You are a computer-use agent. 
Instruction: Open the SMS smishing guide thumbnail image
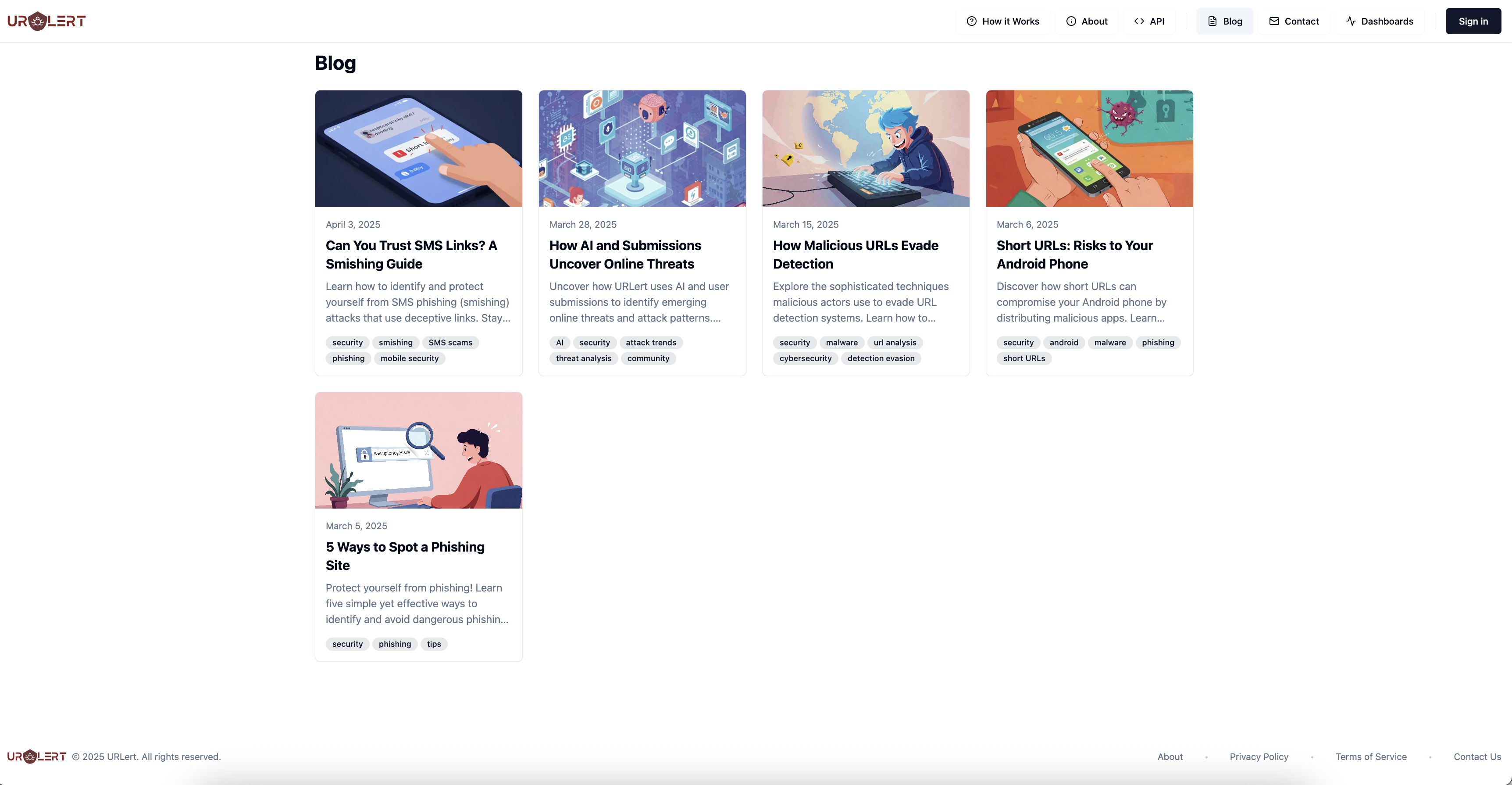point(418,149)
